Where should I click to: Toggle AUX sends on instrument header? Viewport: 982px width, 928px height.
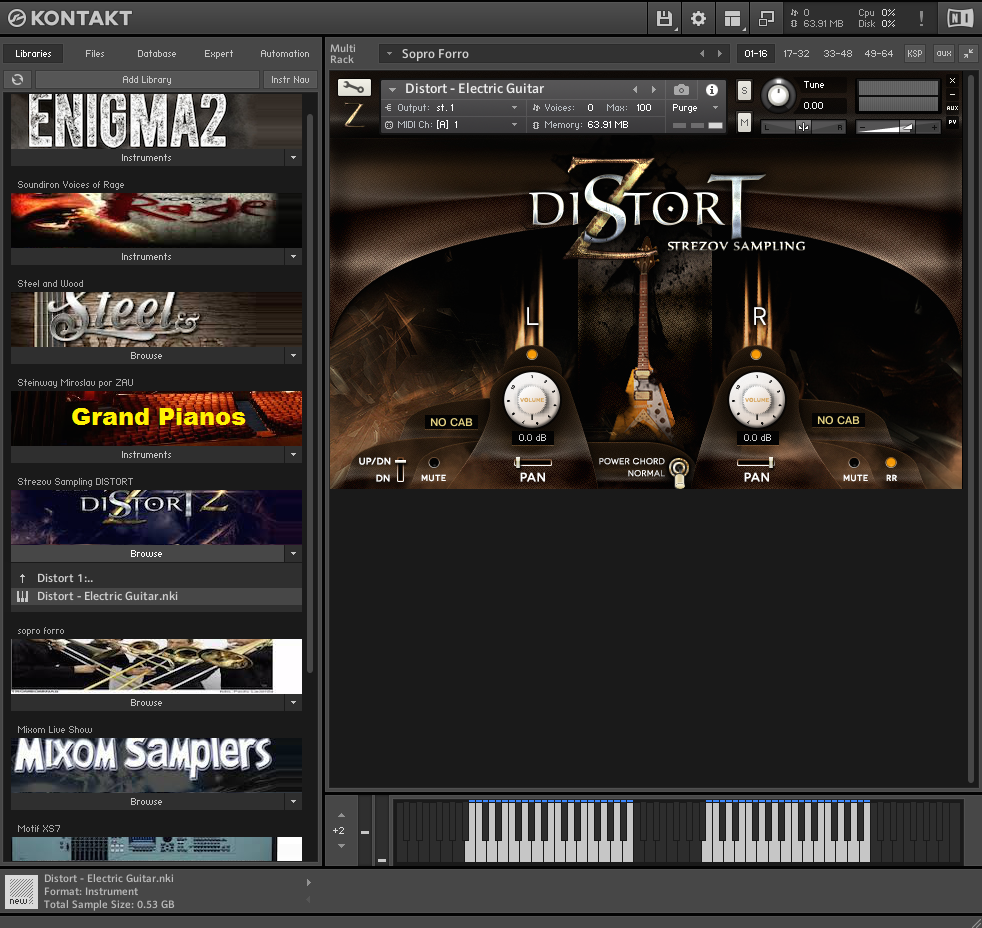[x=953, y=108]
